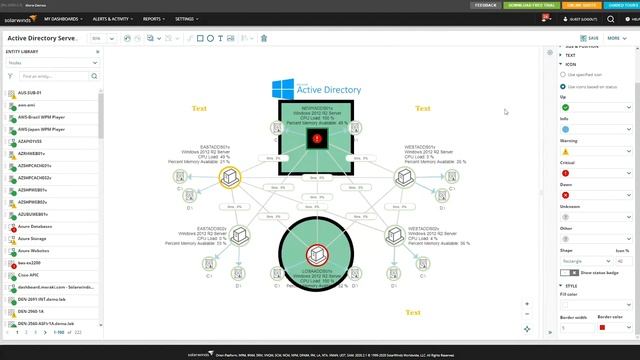Select the WESTADDS01v node icon
The height and width of the screenshot is (360, 640).
(x=404, y=177)
